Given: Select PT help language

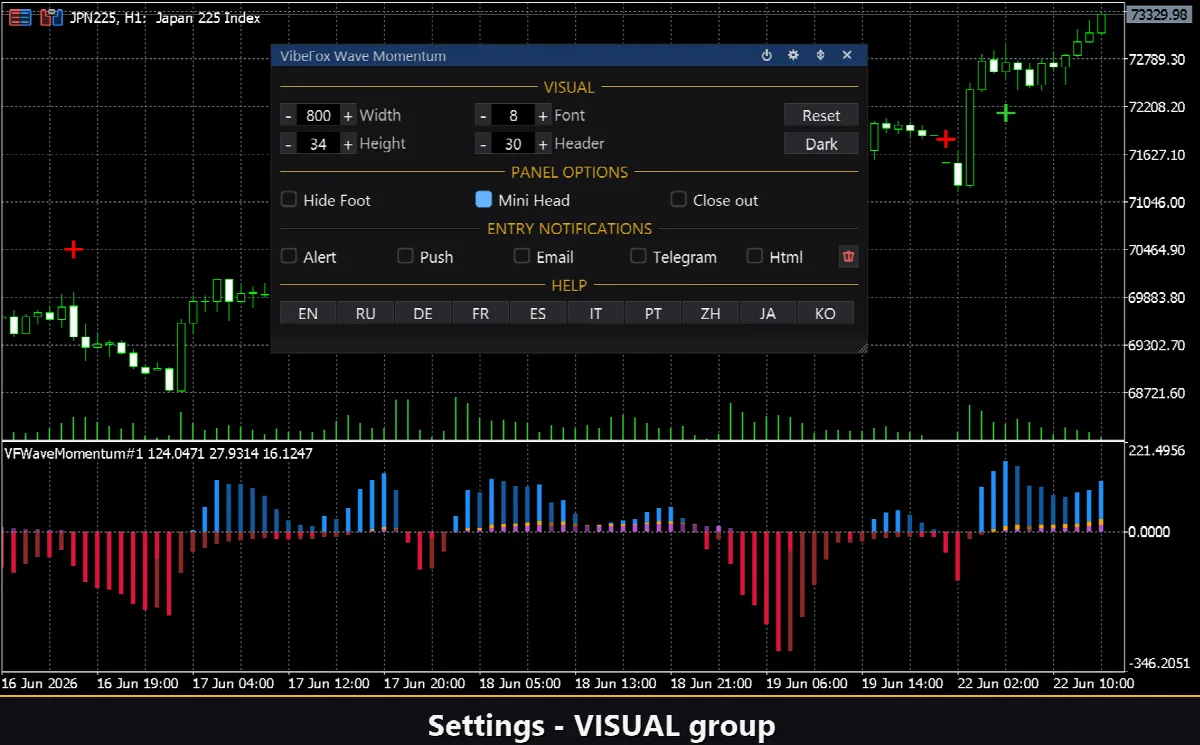Looking at the screenshot, I should pyautogui.click(x=653, y=313).
